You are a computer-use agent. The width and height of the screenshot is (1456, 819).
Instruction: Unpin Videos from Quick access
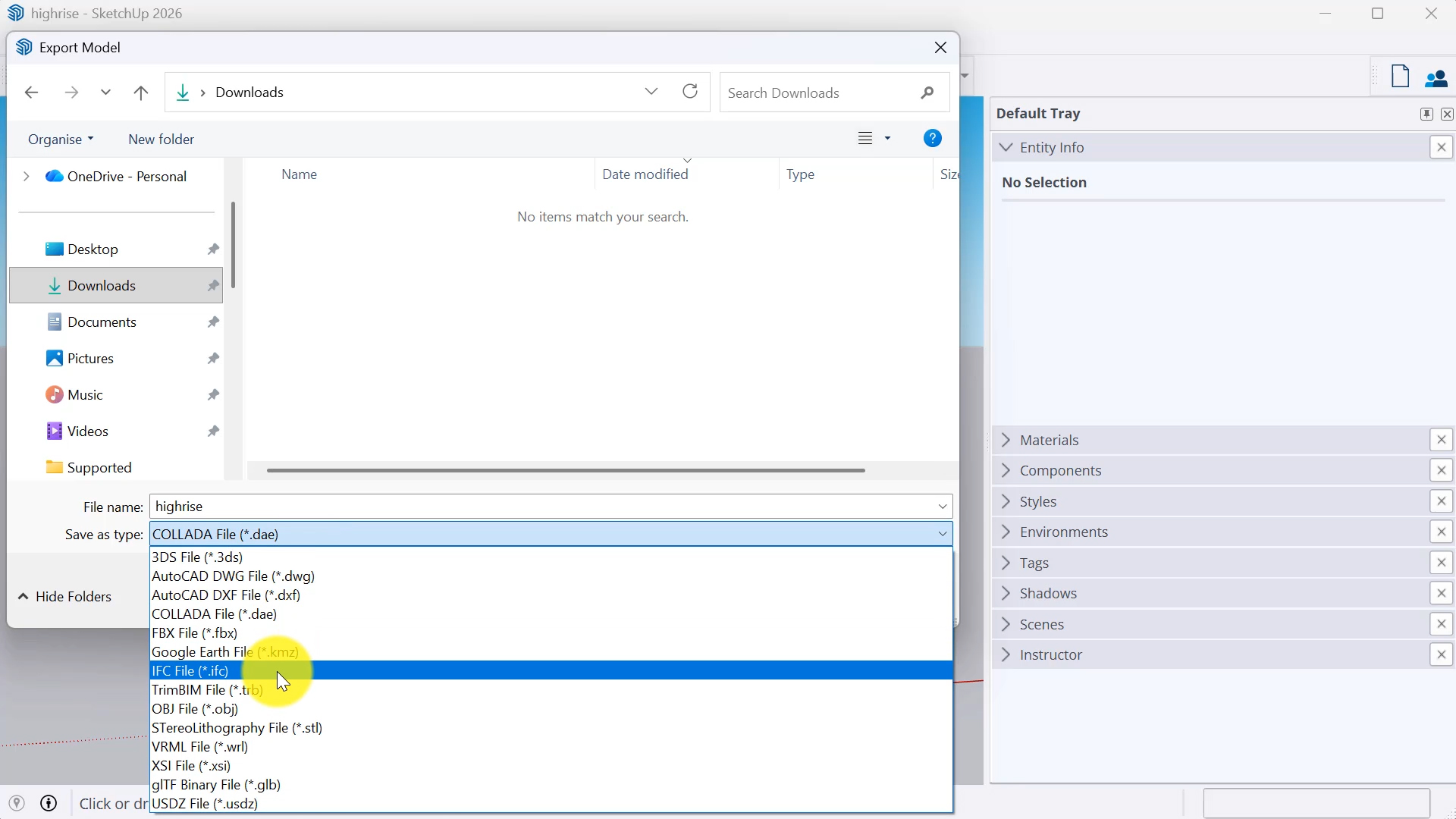213,431
